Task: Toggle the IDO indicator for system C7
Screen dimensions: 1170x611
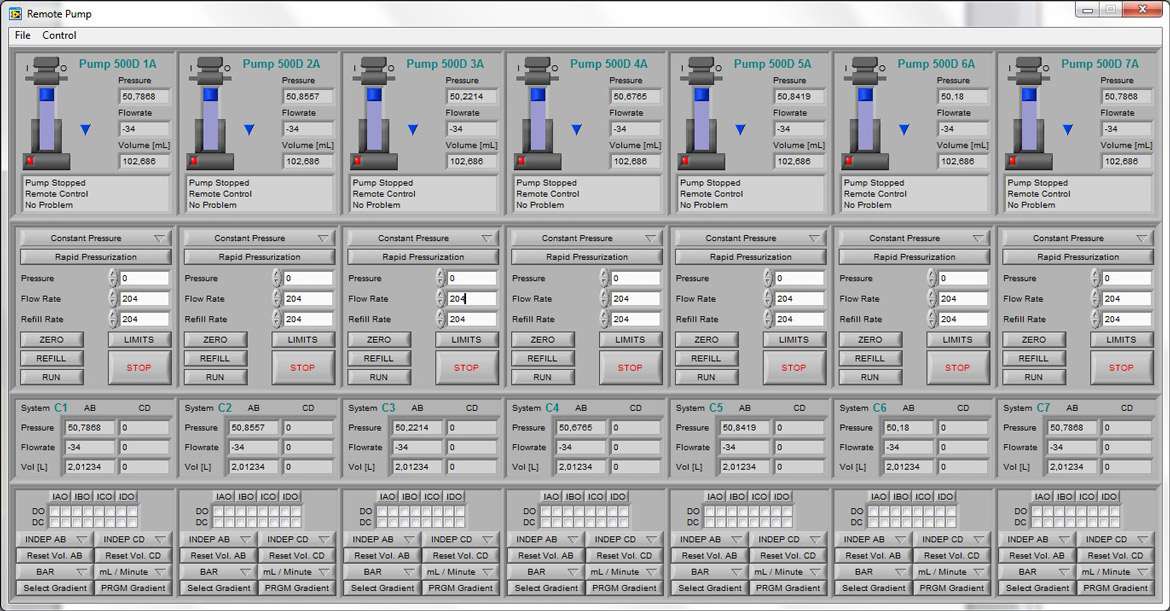Action: [x=1110, y=496]
